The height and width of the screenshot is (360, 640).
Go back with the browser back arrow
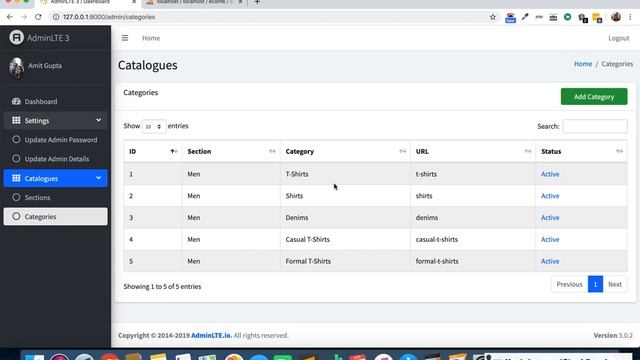click(x=10, y=17)
